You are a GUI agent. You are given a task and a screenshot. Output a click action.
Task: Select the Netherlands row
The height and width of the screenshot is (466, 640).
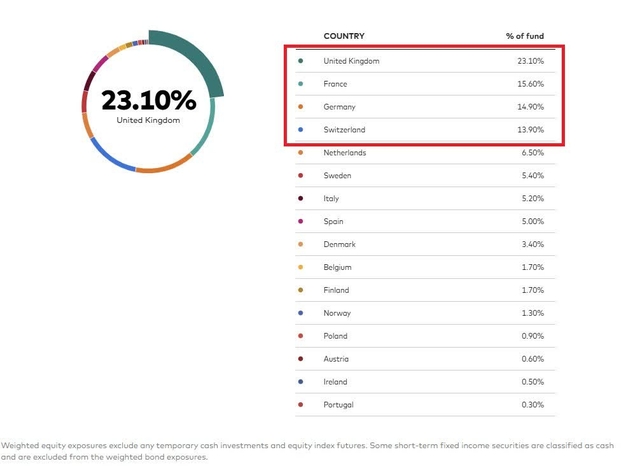pyautogui.click(x=425, y=153)
